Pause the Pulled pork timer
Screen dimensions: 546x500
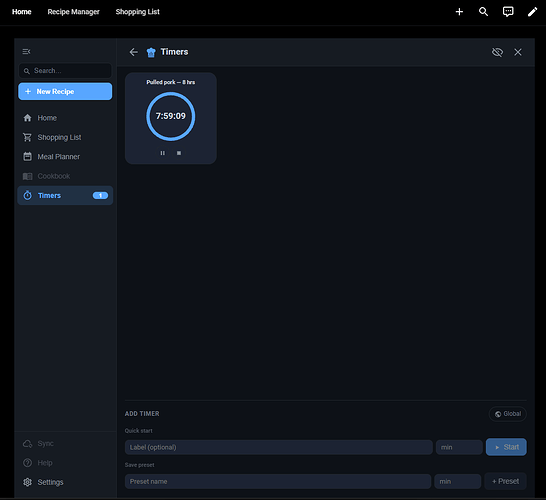[x=163, y=153]
